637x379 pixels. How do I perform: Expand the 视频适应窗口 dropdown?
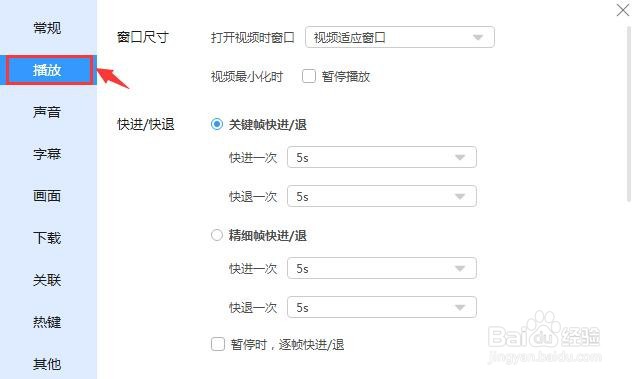400,37
